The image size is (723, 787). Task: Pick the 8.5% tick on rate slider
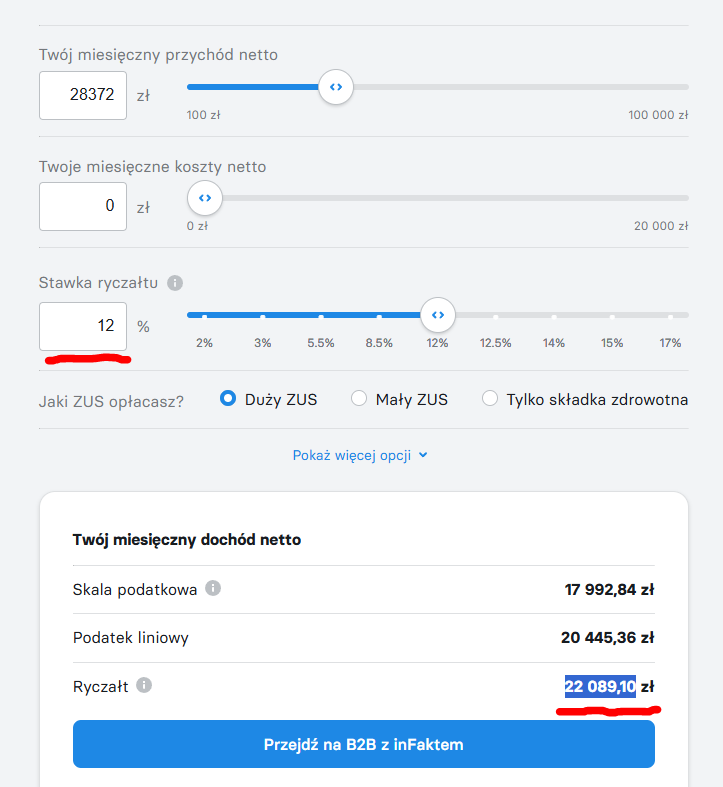[379, 317]
